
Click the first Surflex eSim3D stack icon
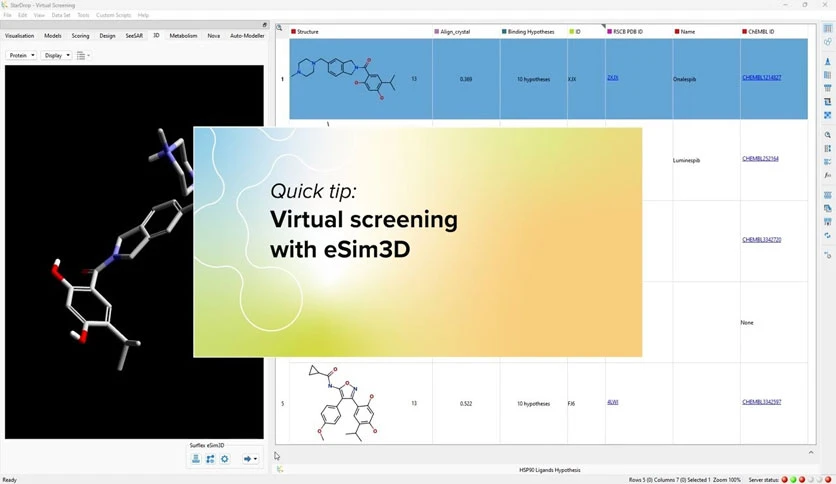(x=196, y=458)
